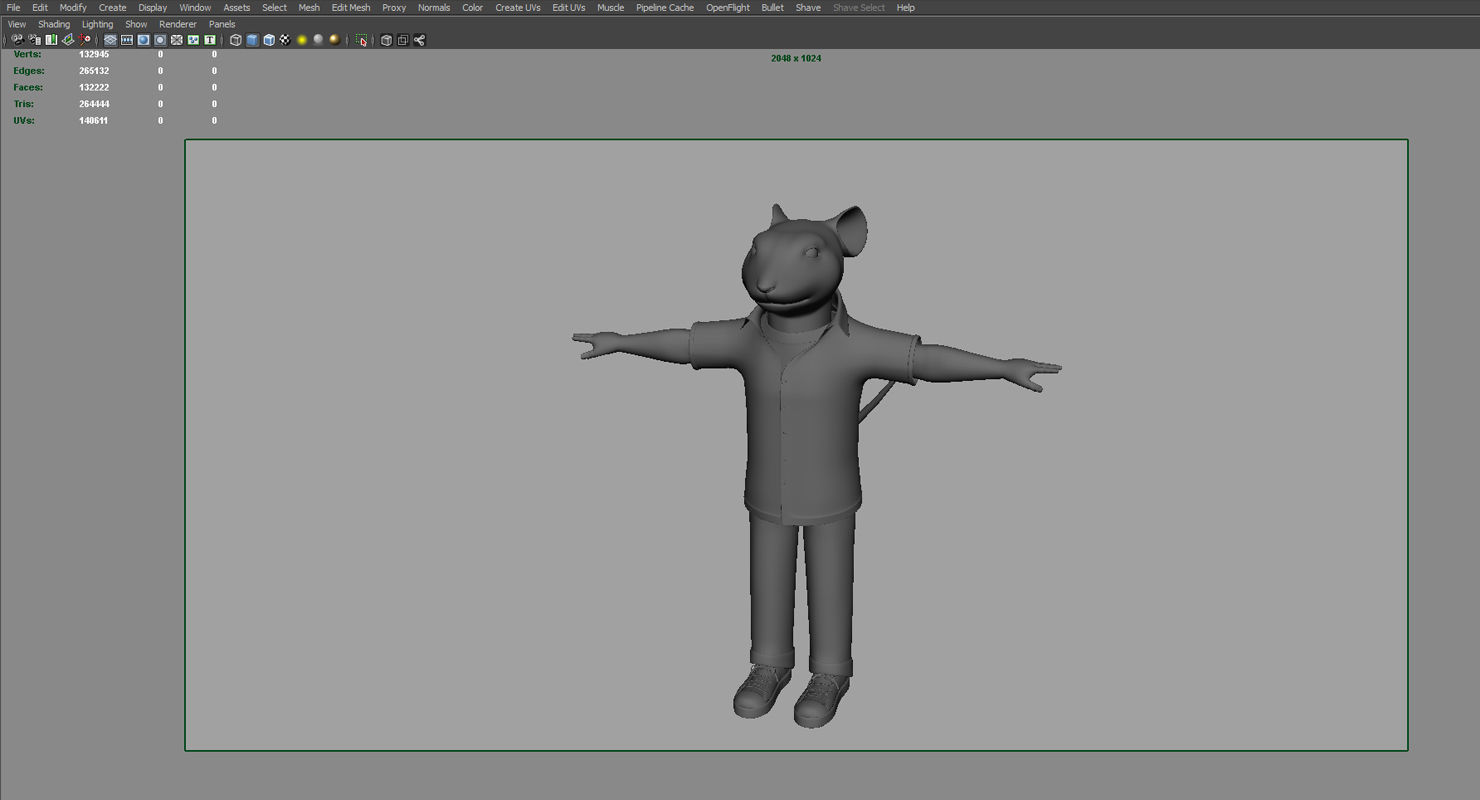Image resolution: width=1480 pixels, height=800 pixels.
Task: Expand the panel Renderer menu
Action: coord(178,24)
